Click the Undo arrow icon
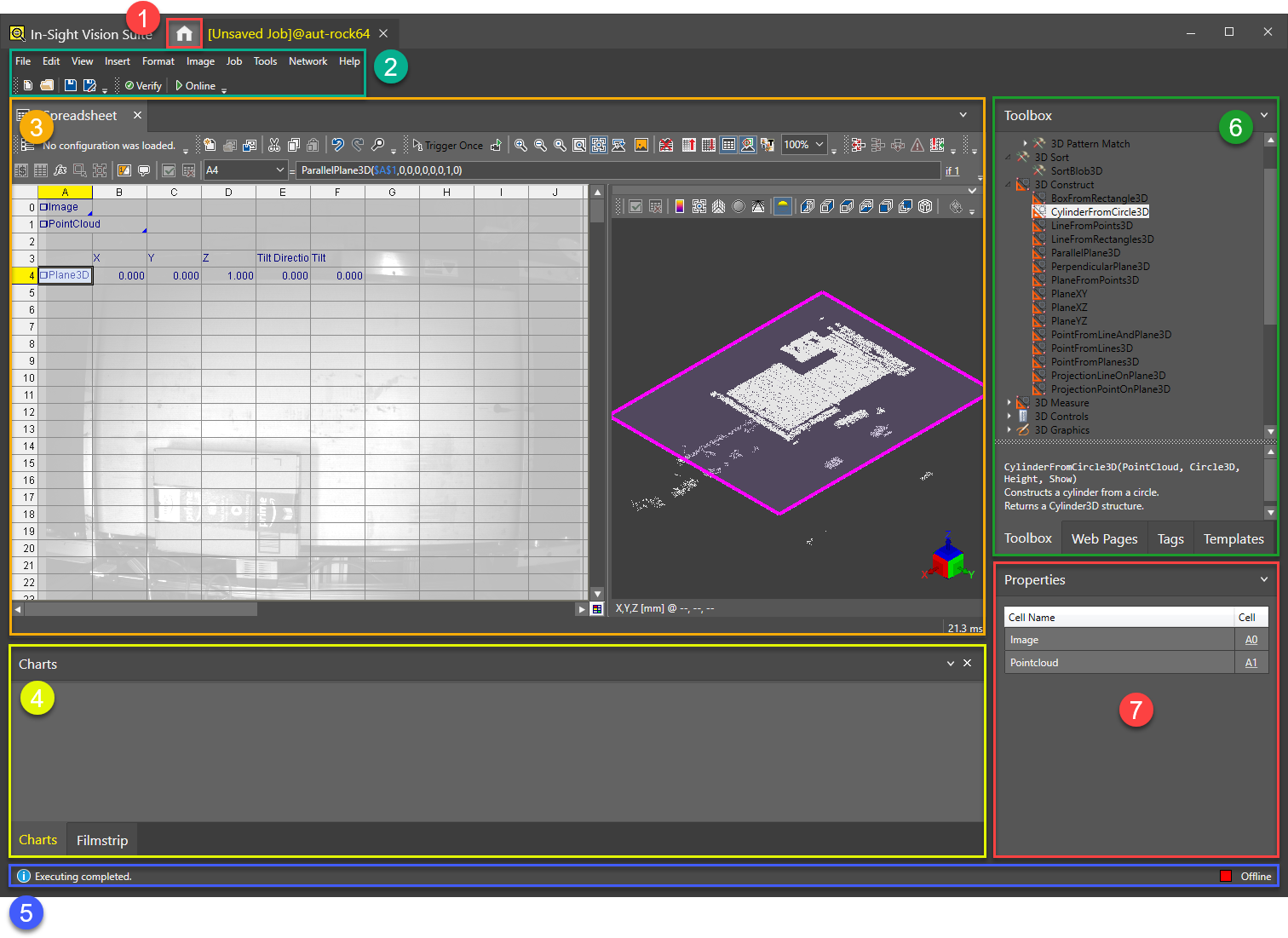Screen dimensions: 1288x938 tap(337, 145)
